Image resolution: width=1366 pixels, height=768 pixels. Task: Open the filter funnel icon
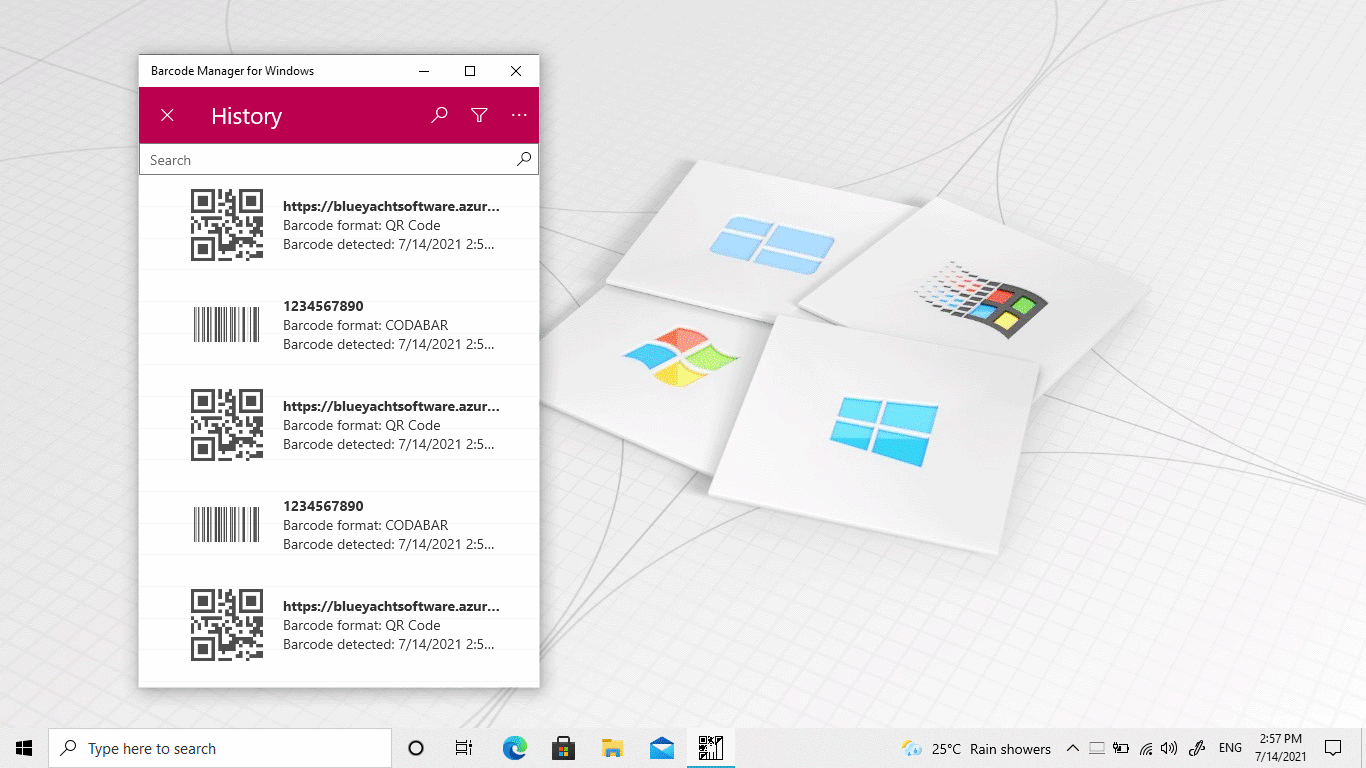479,115
